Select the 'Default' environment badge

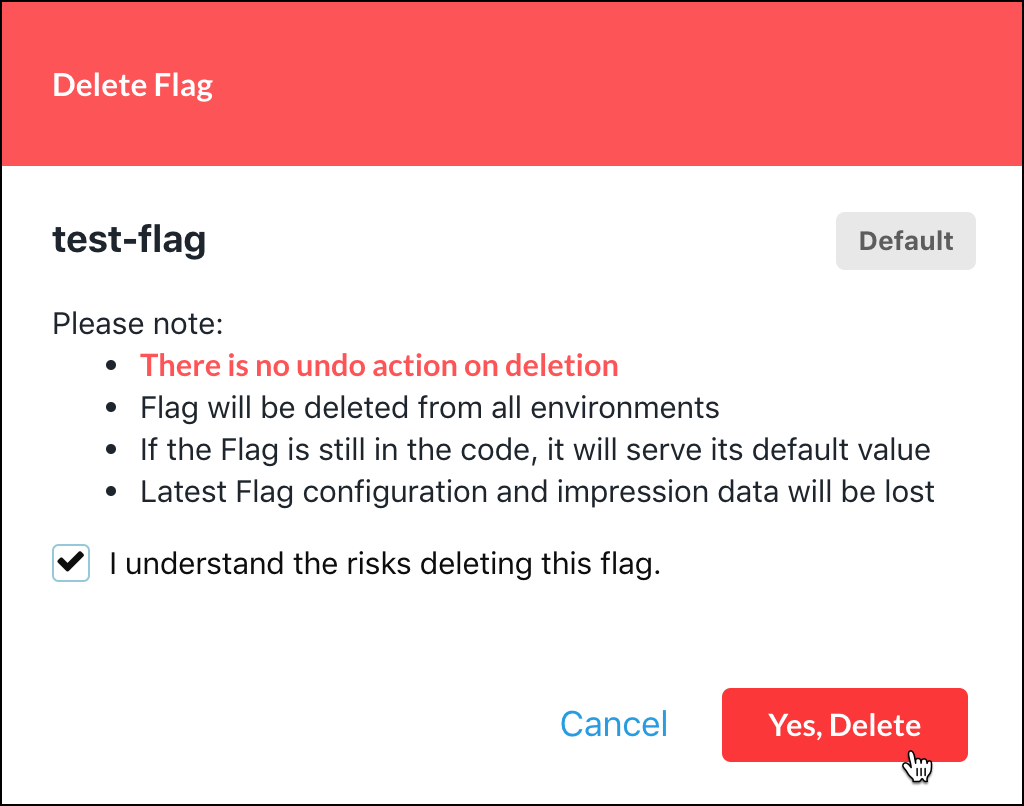[x=905, y=240]
